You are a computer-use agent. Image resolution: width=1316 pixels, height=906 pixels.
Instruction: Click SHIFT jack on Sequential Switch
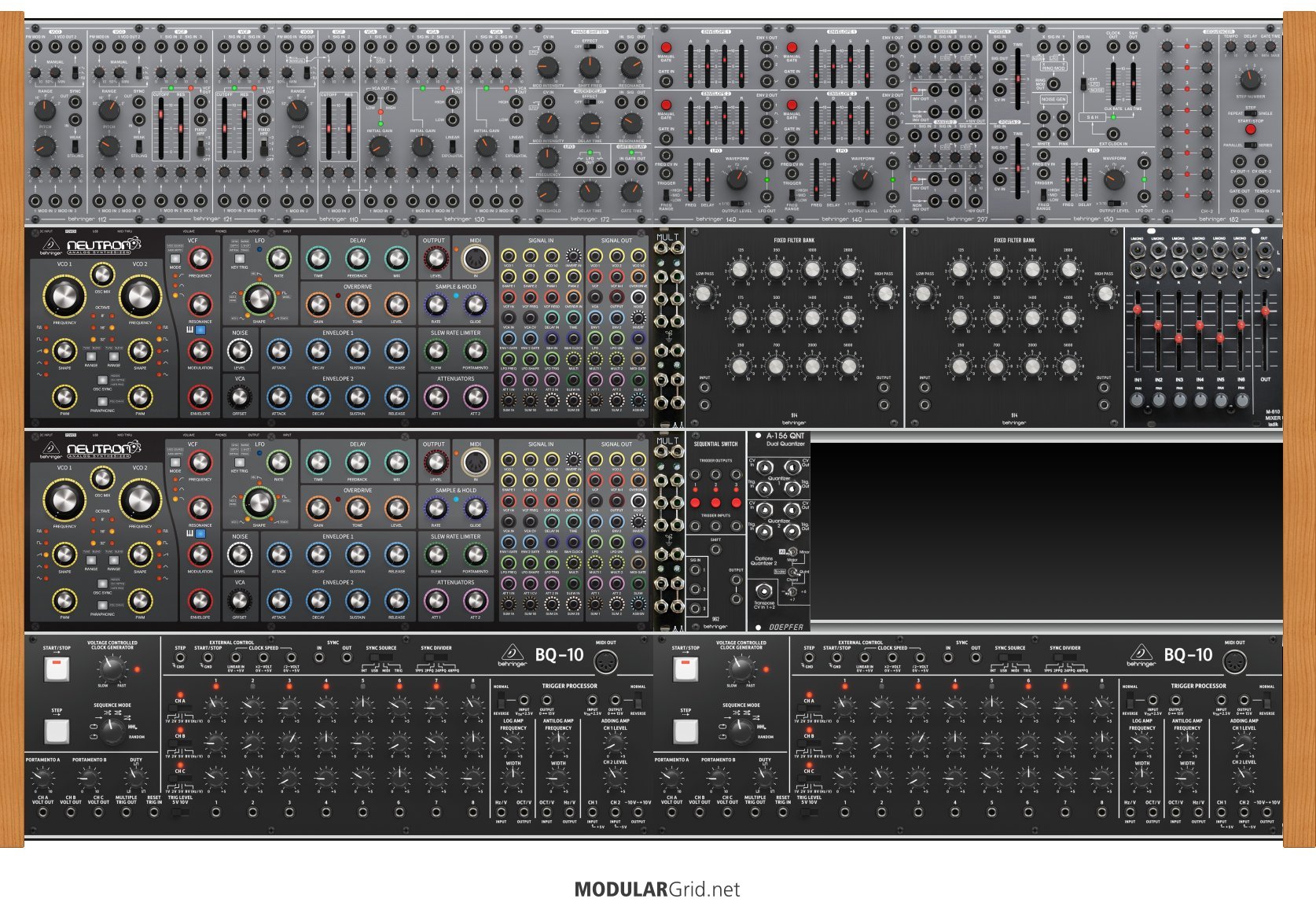click(715, 551)
